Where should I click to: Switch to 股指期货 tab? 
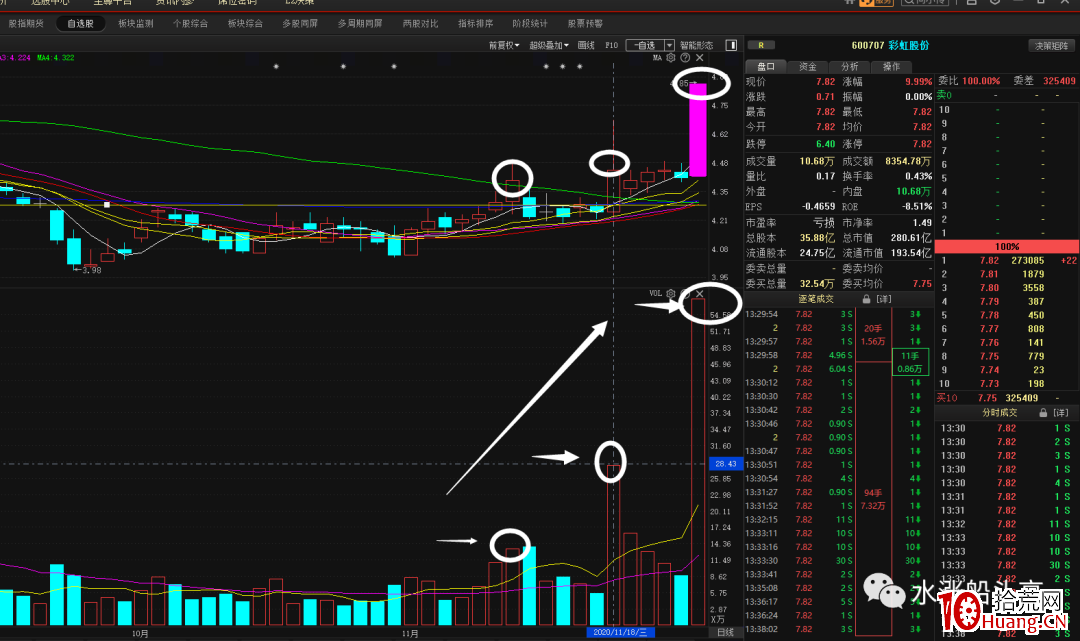click(x=26, y=23)
